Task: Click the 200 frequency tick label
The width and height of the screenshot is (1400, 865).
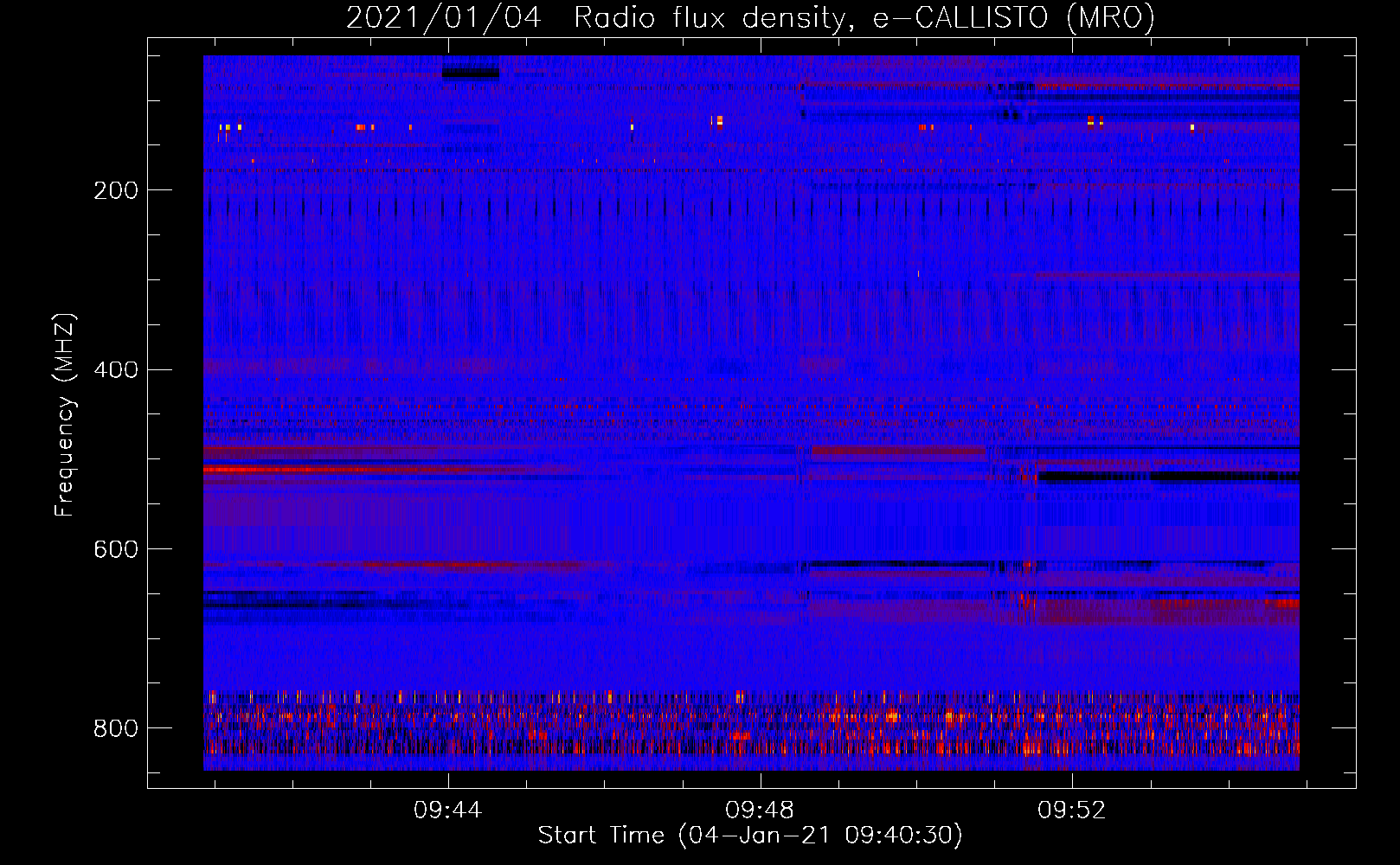Action: tap(116, 190)
